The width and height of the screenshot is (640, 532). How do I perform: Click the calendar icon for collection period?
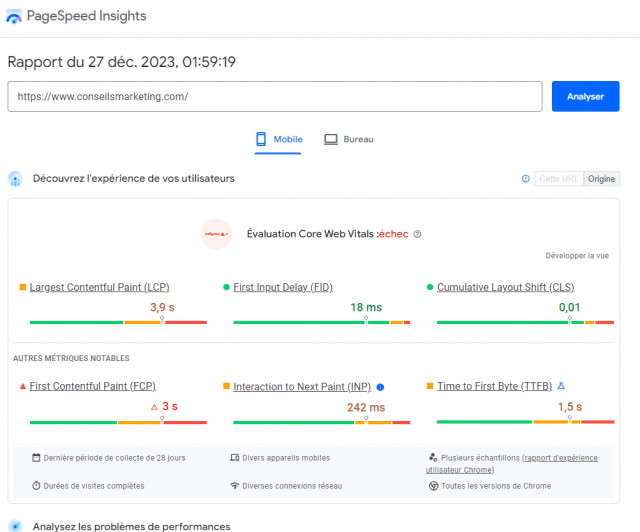(x=36, y=457)
